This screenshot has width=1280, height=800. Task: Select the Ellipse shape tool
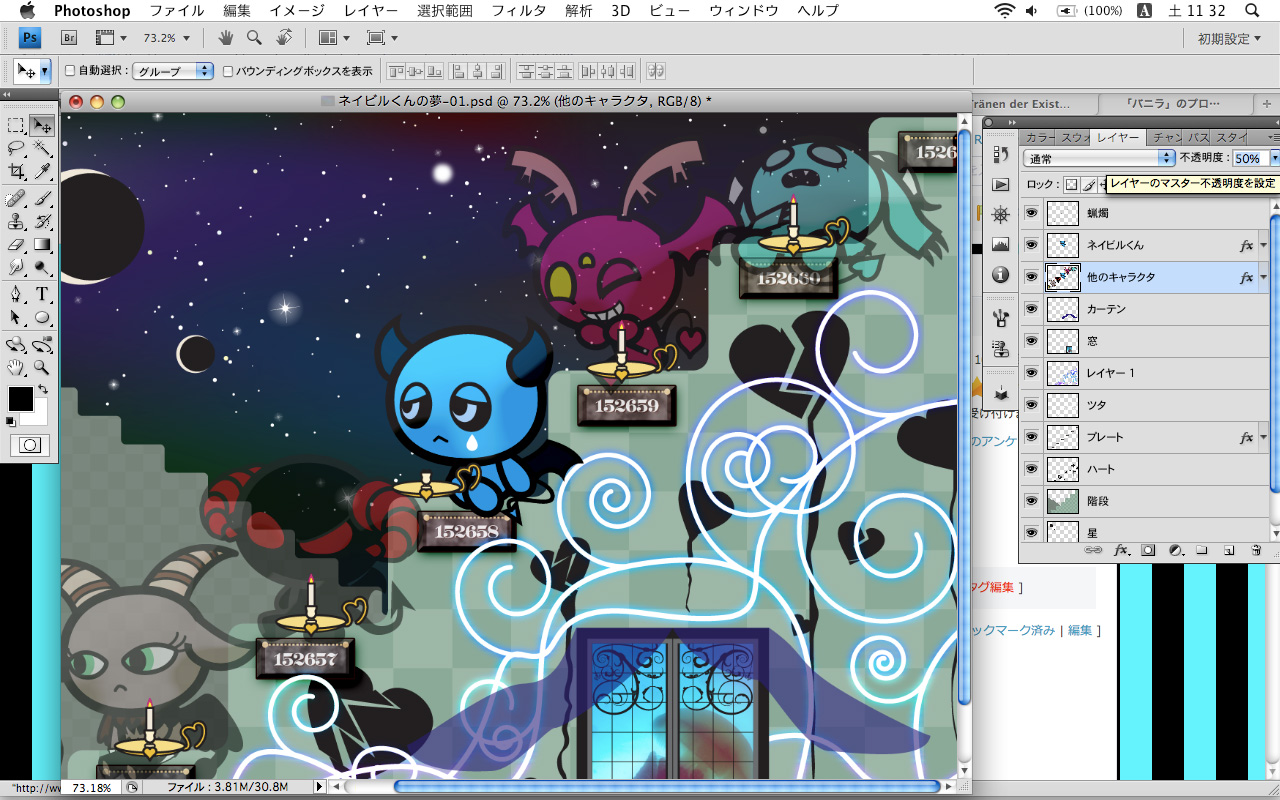(x=42, y=317)
